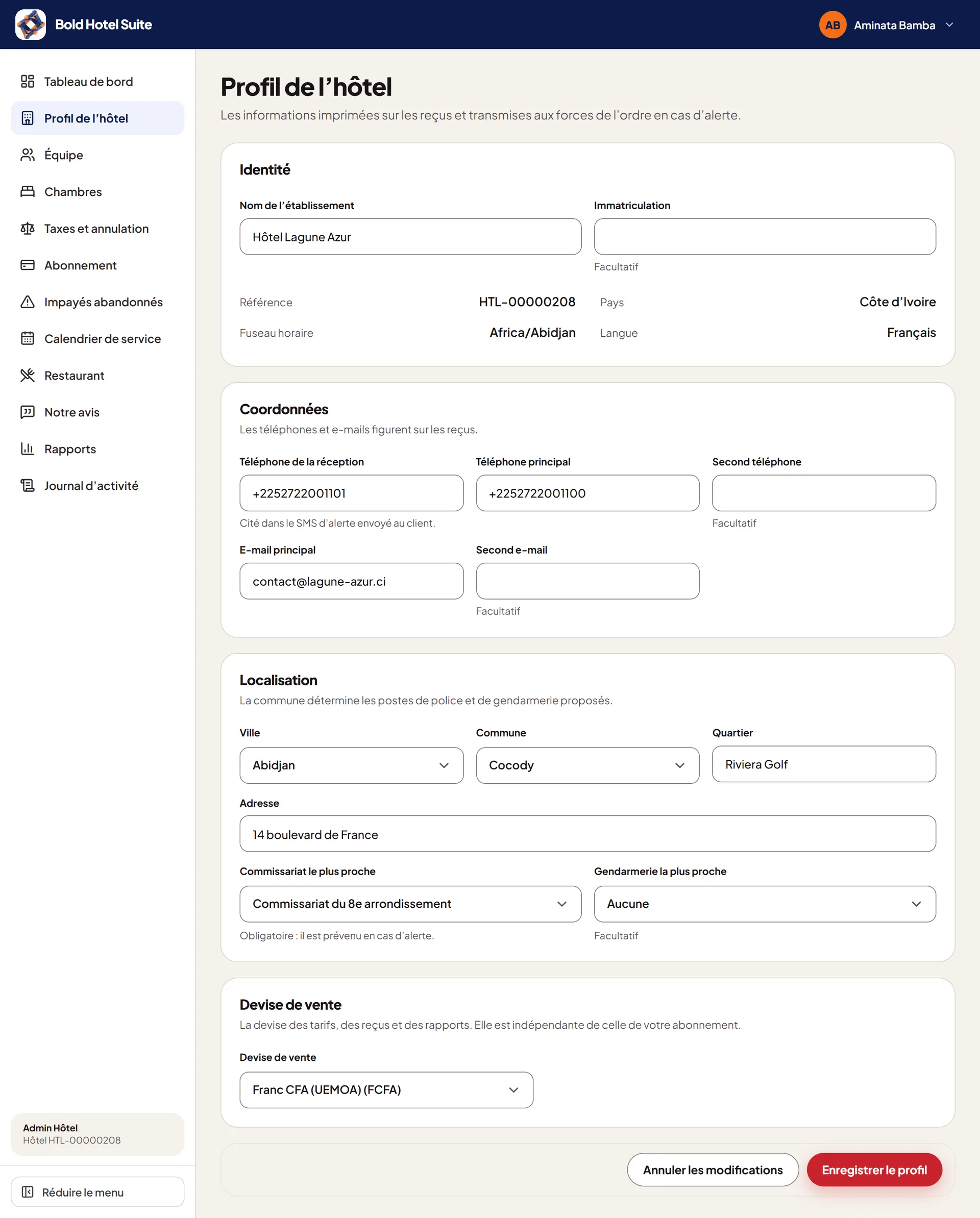Click the Africa/Abidjan timezone value
Screen dimensions: 980x1218
pos(532,333)
